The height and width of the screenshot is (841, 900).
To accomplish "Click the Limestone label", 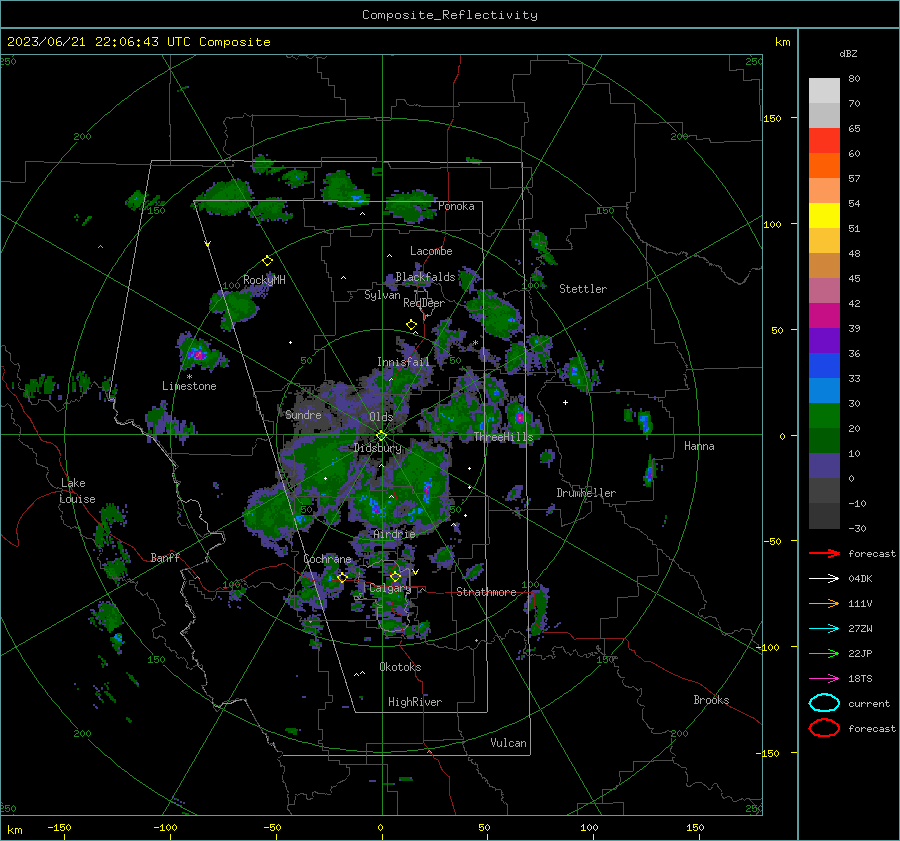I will click(x=189, y=386).
